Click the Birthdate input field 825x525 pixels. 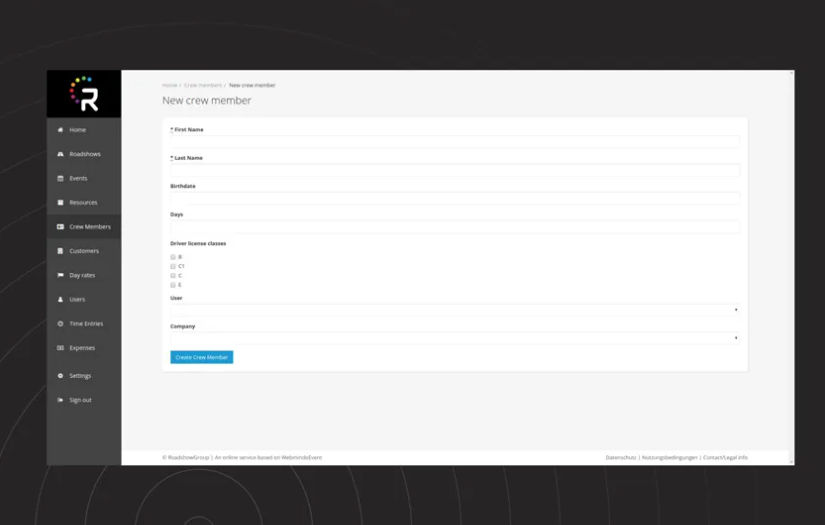pyautogui.click(x=455, y=198)
